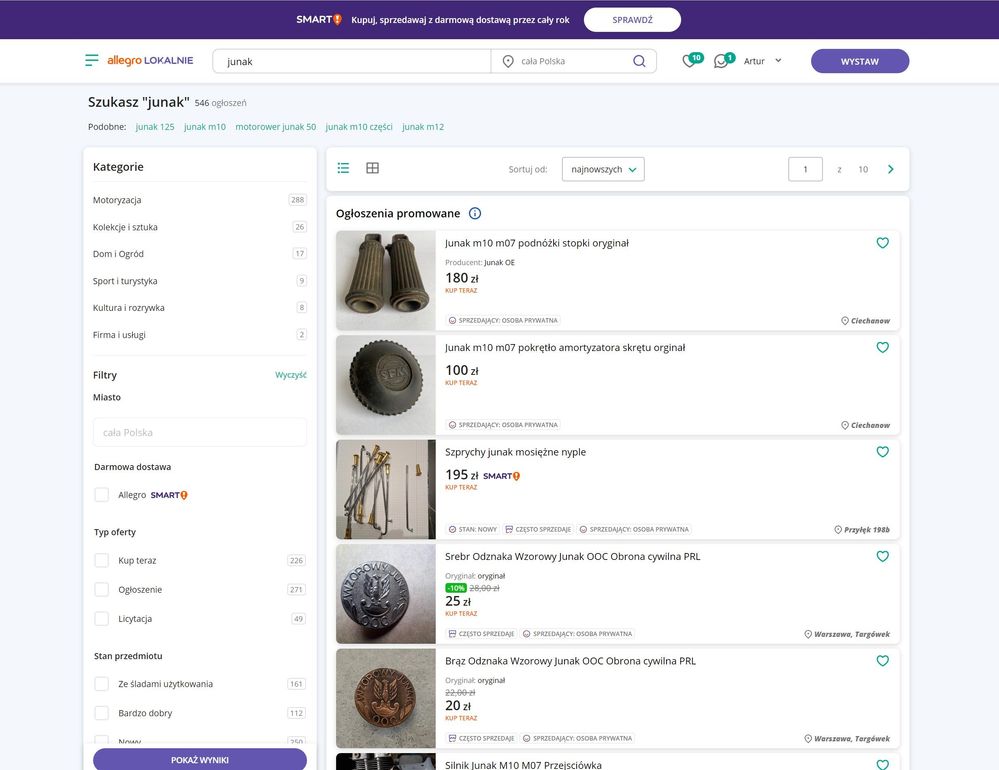This screenshot has height=770, width=999.
Task: Open the sort dropdown najnowszych
Action: coord(603,169)
